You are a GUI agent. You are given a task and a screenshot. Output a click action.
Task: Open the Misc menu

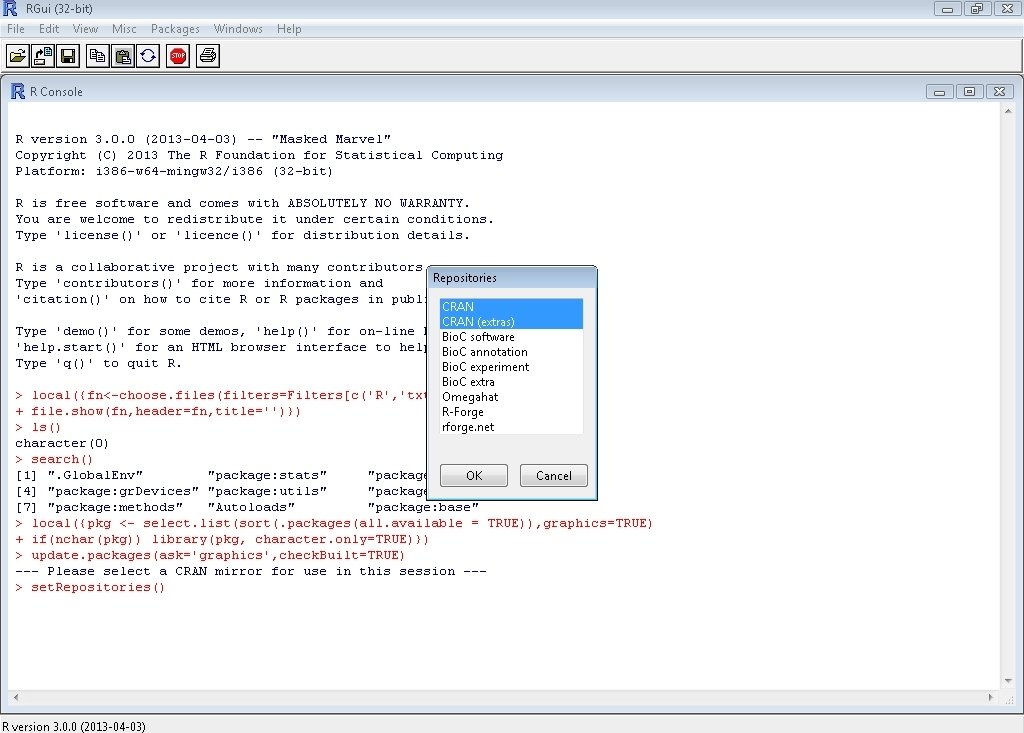pos(124,29)
